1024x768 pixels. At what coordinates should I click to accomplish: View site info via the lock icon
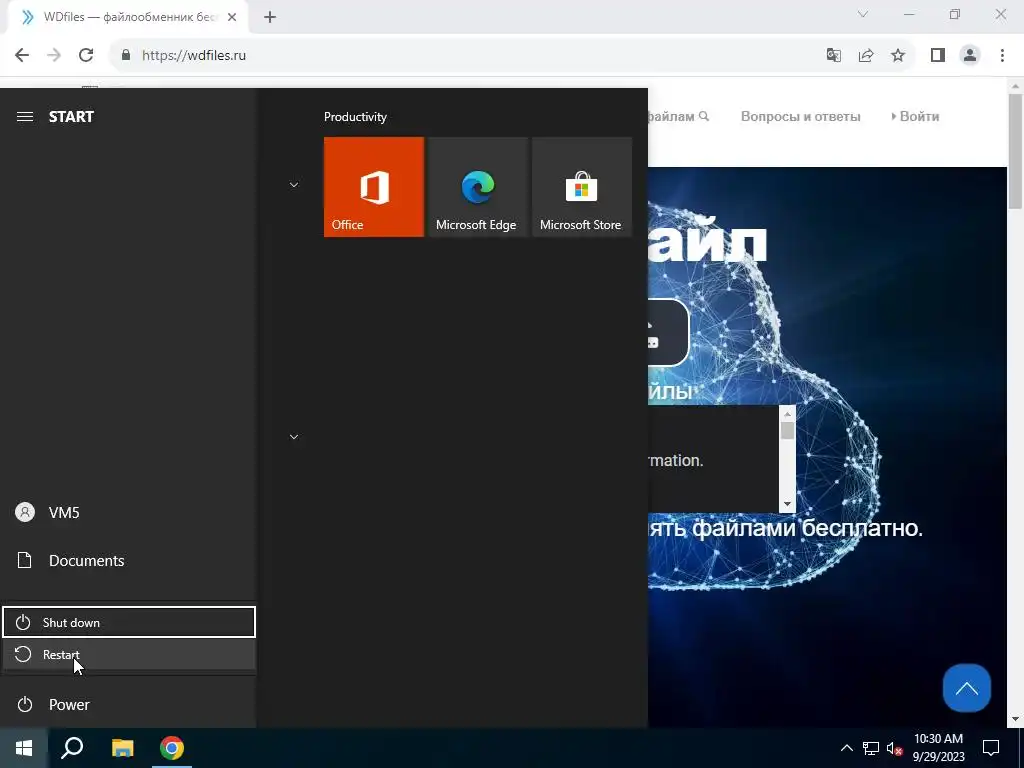point(126,56)
